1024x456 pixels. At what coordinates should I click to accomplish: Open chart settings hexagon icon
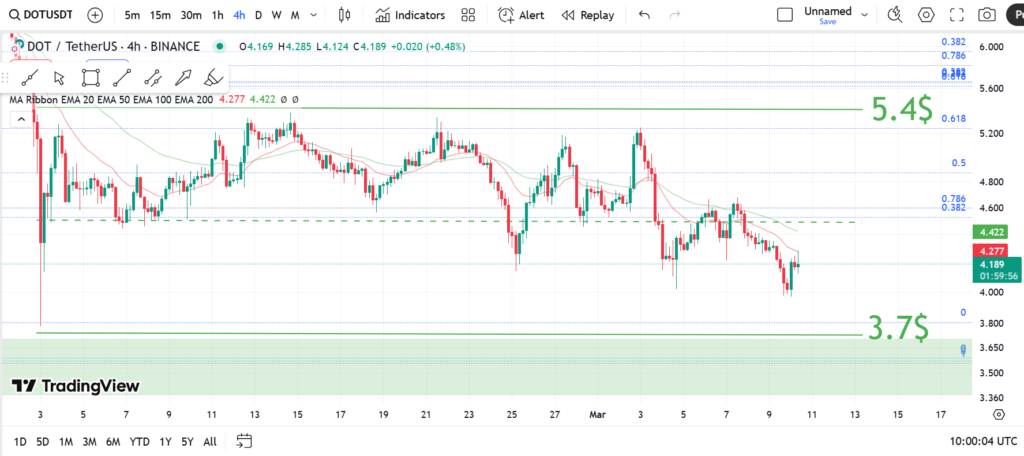(x=926, y=15)
